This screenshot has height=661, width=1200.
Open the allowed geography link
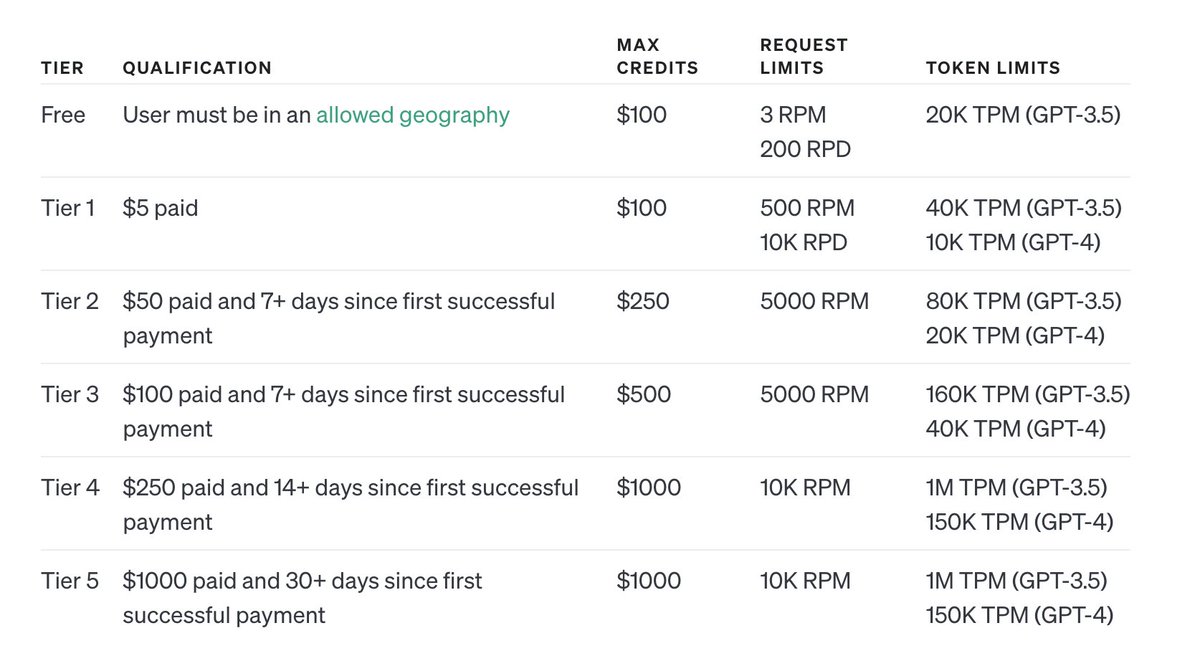(x=413, y=115)
